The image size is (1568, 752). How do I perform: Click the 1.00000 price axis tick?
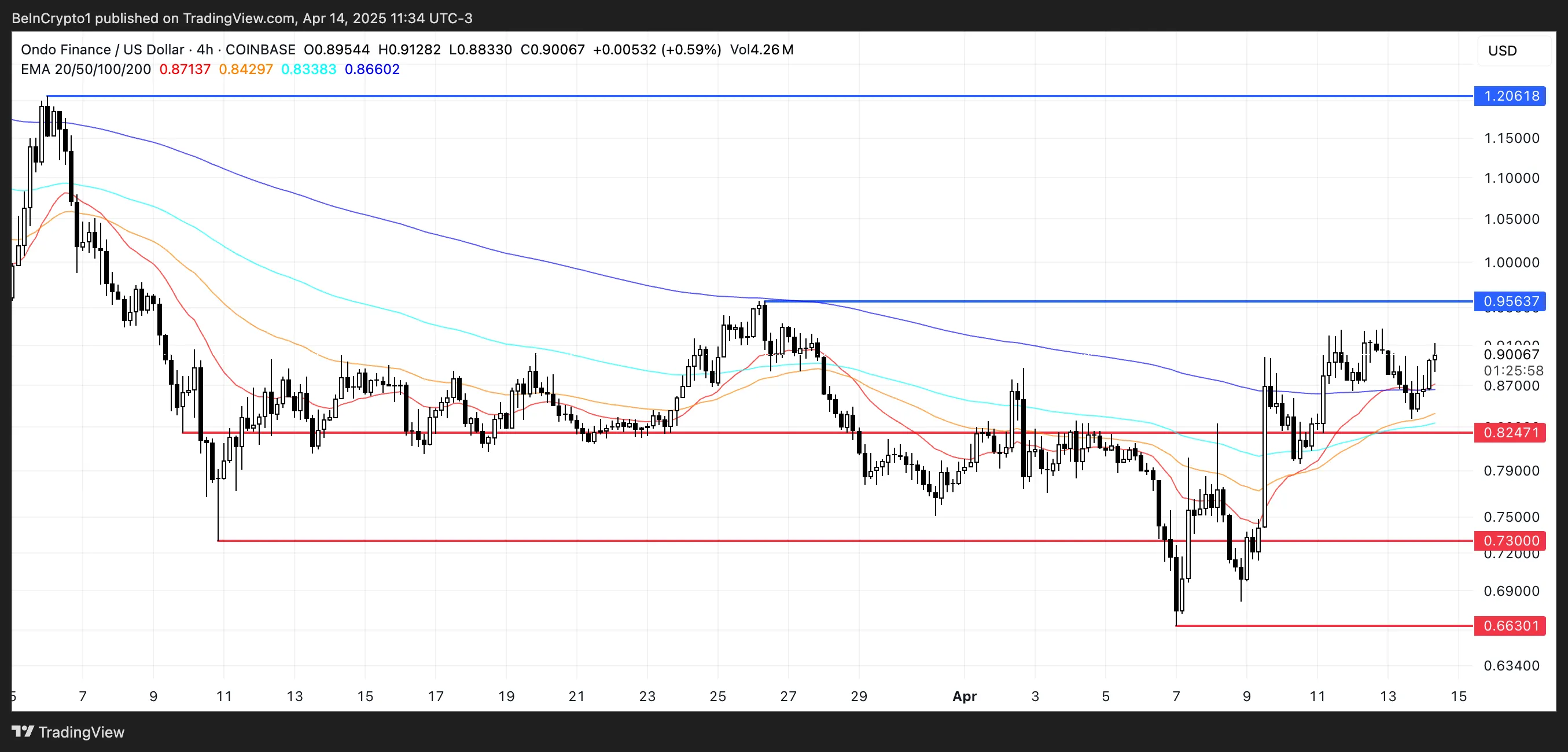[1511, 262]
